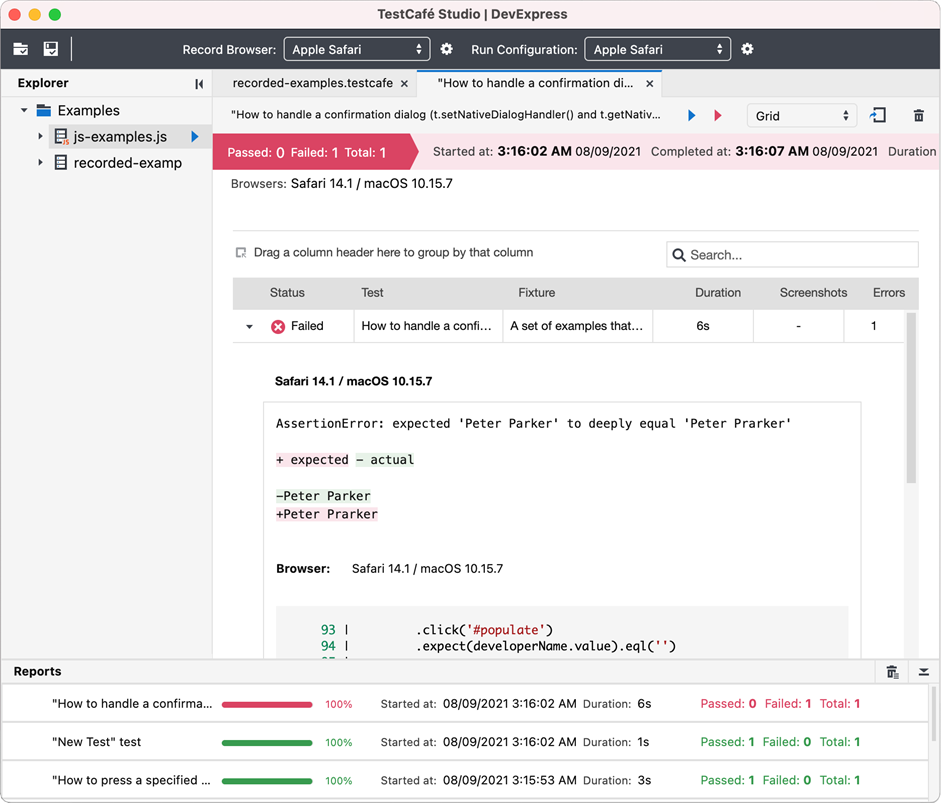Clear all reports in the Reports panel

[892, 672]
